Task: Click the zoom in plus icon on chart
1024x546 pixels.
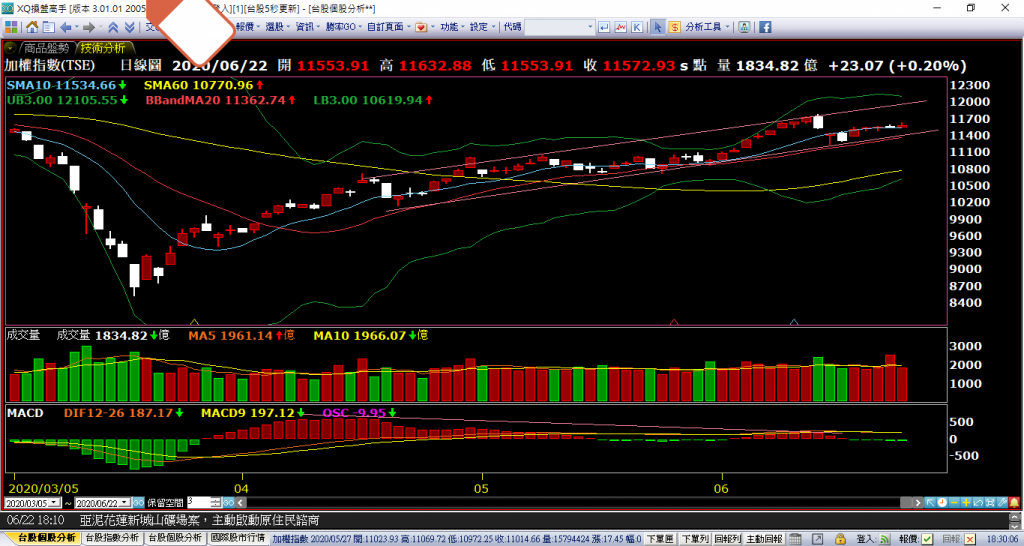Action: [965, 502]
